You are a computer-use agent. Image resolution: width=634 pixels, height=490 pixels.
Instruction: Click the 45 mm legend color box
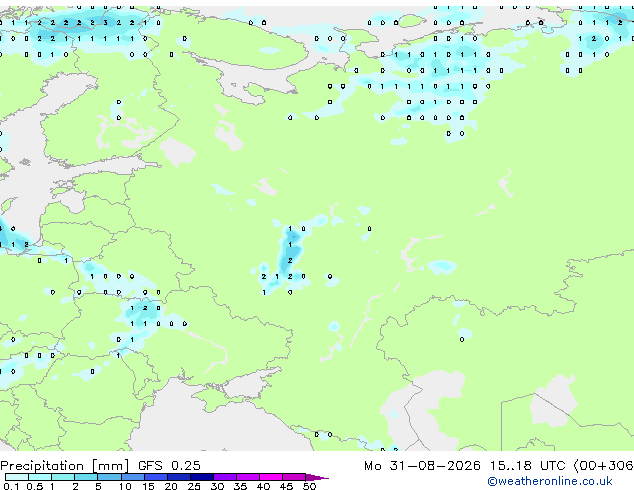coord(294,477)
